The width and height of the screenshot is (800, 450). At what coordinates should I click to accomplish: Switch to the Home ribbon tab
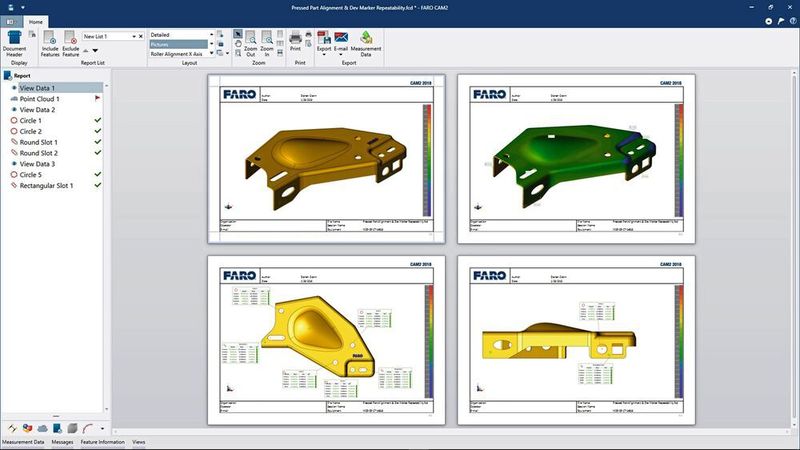pyautogui.click(x=36, y=22)
